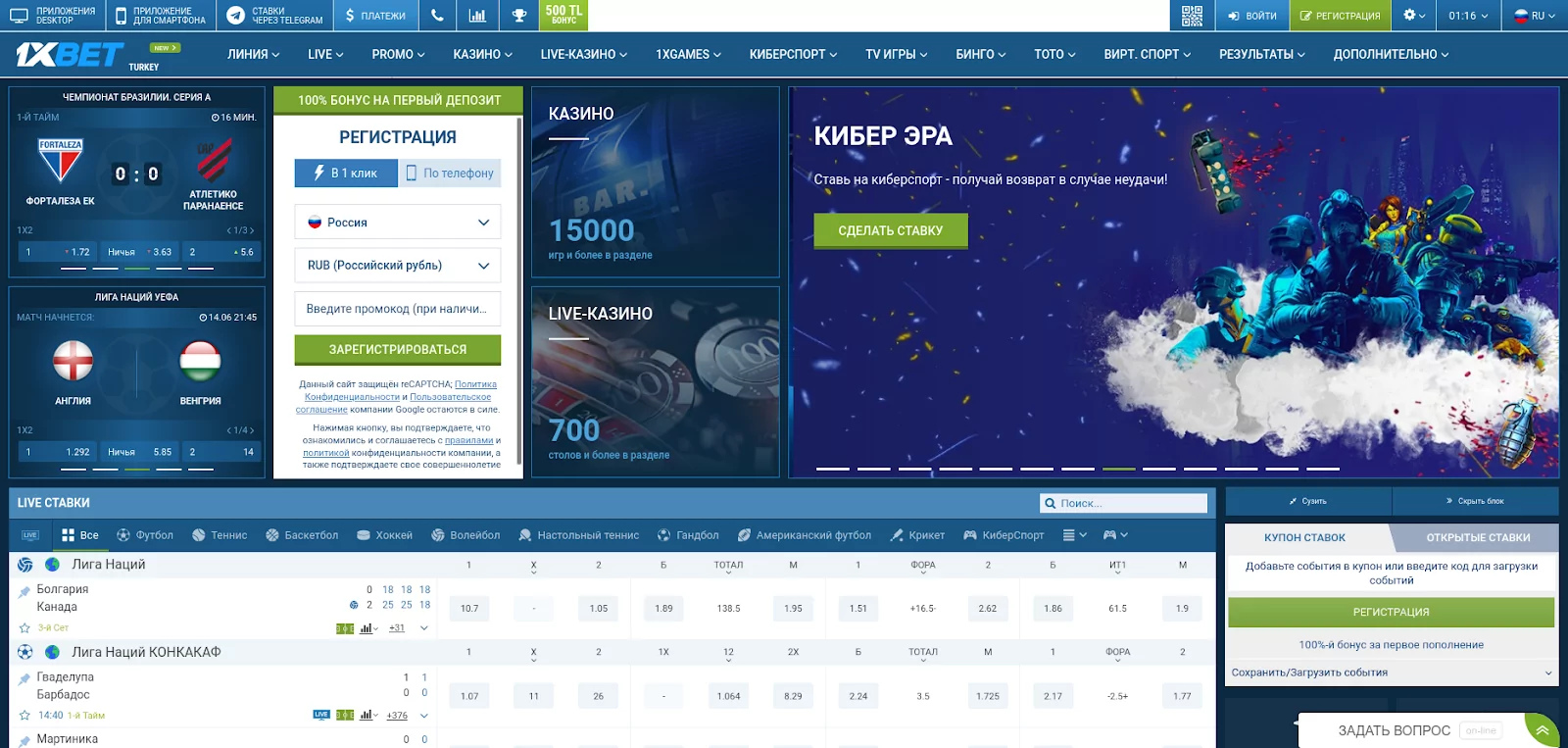Pin the Мартиника match
This screenshot has height=748, width=1568.
point(24,741)
